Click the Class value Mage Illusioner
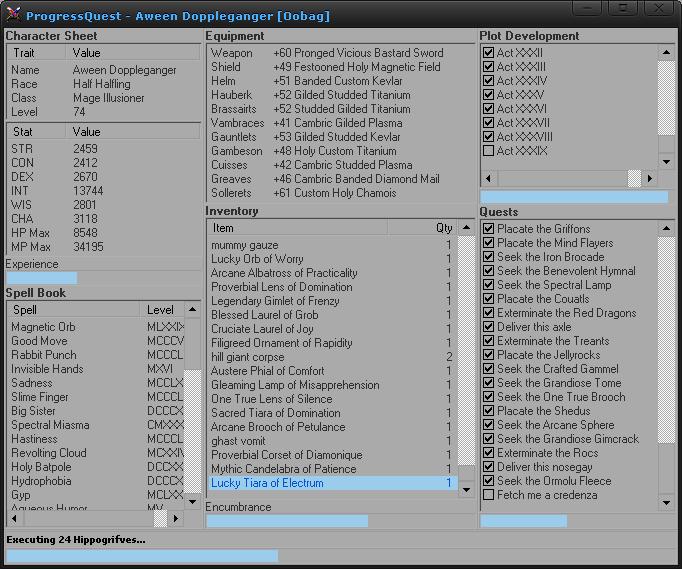The image size is (682, 569). [108, 98]
